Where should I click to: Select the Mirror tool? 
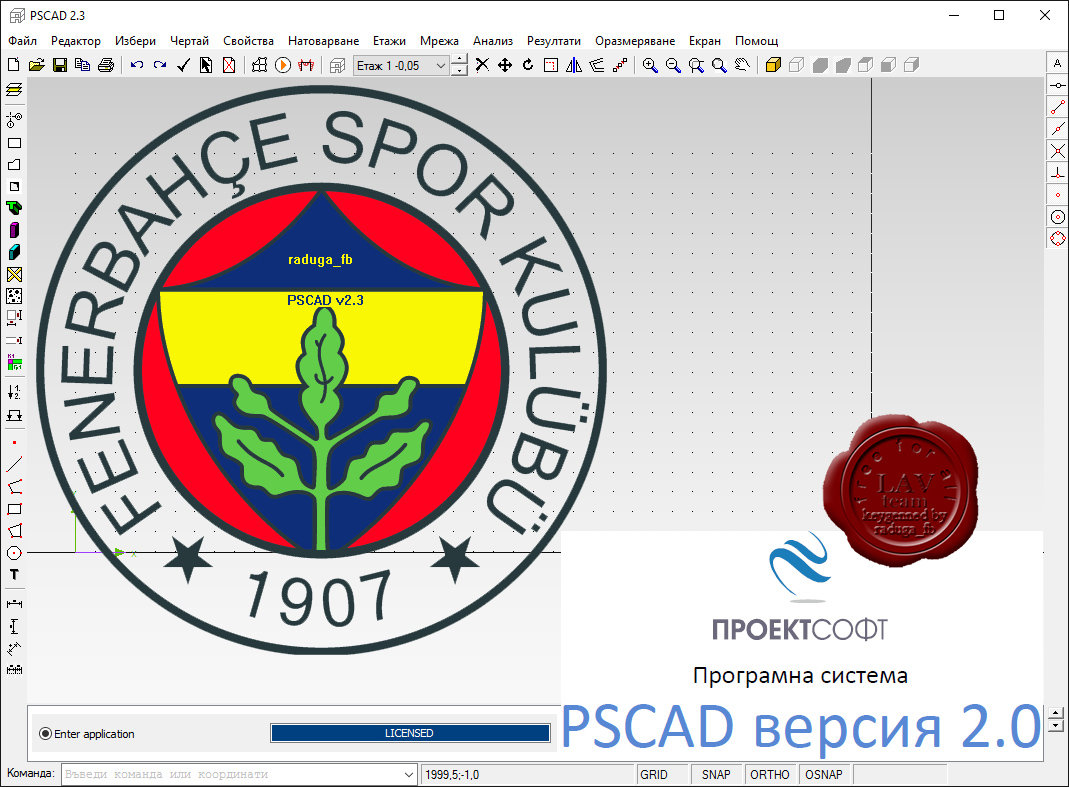[x=574, y=65]
